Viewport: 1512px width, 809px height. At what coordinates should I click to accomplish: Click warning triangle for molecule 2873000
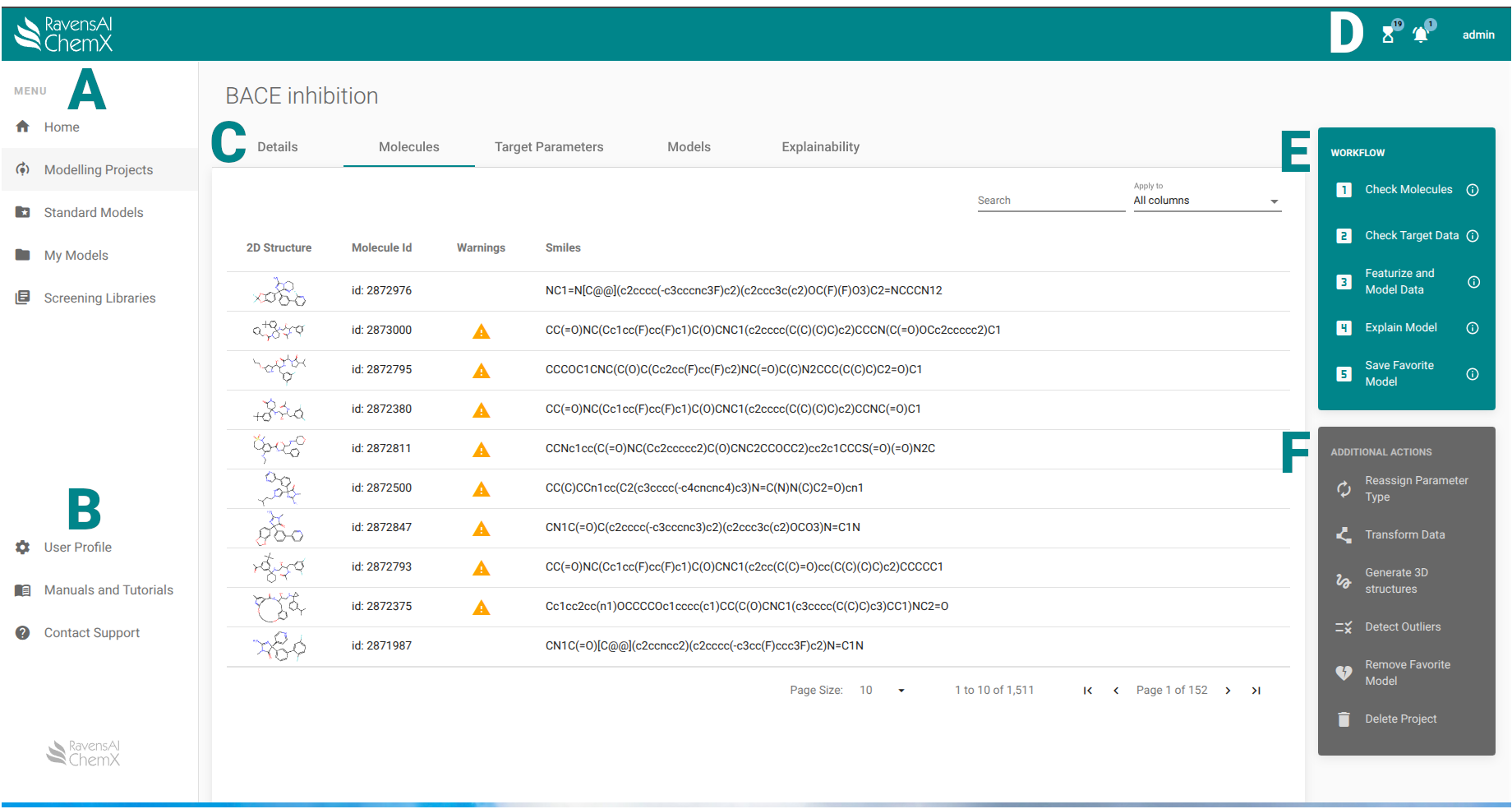click(482, 331)
